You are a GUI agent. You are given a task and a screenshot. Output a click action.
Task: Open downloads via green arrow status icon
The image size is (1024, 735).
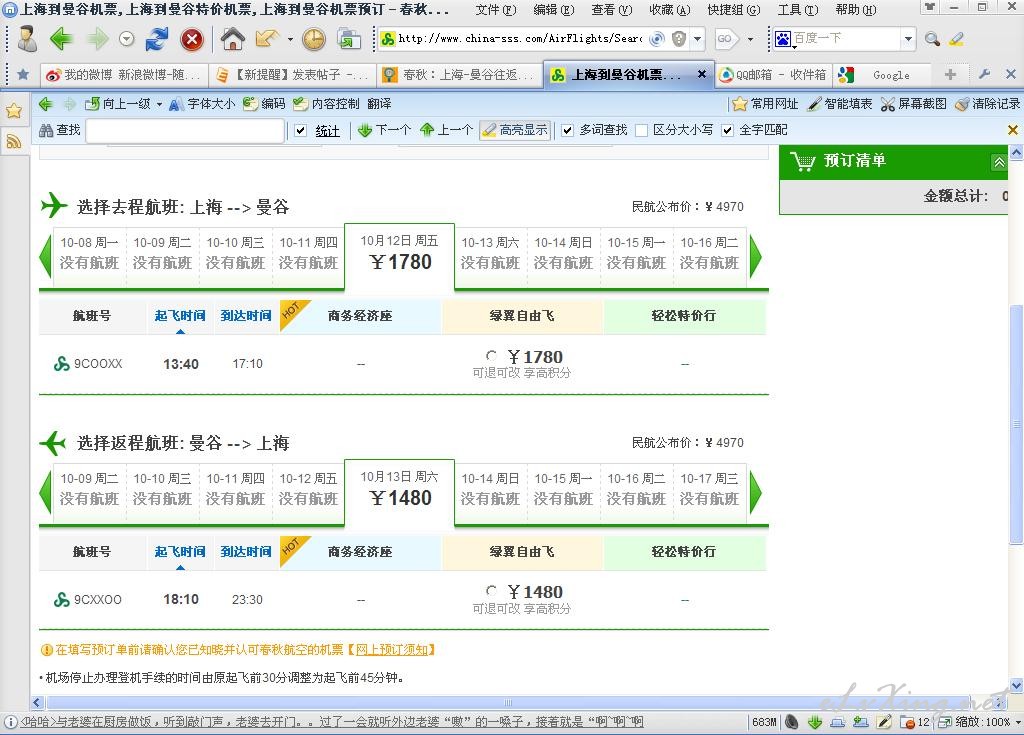(815, 722)
